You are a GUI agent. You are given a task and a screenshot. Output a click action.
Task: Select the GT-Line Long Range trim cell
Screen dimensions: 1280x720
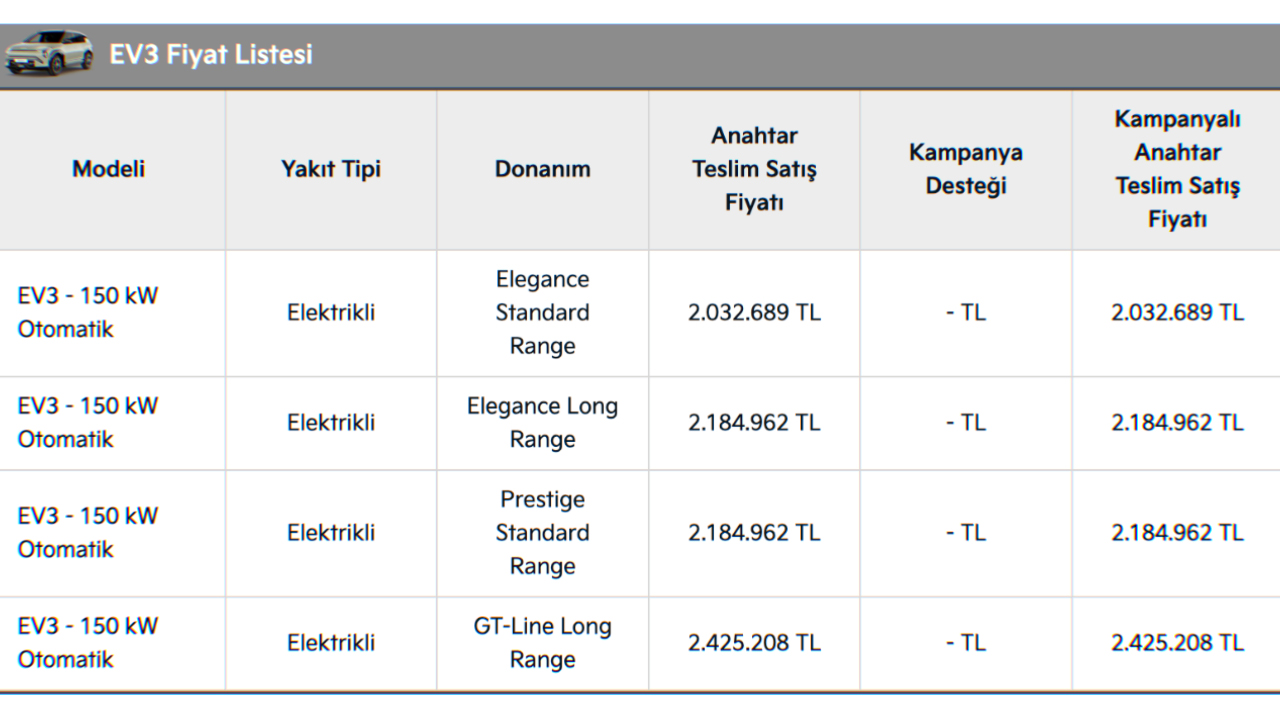point(542,643)
